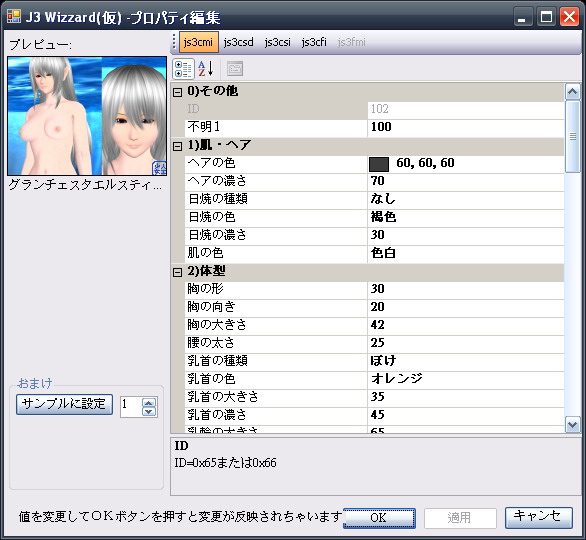Click the キャンセ cancel button
586x540 pixels.
pos(539,518)
